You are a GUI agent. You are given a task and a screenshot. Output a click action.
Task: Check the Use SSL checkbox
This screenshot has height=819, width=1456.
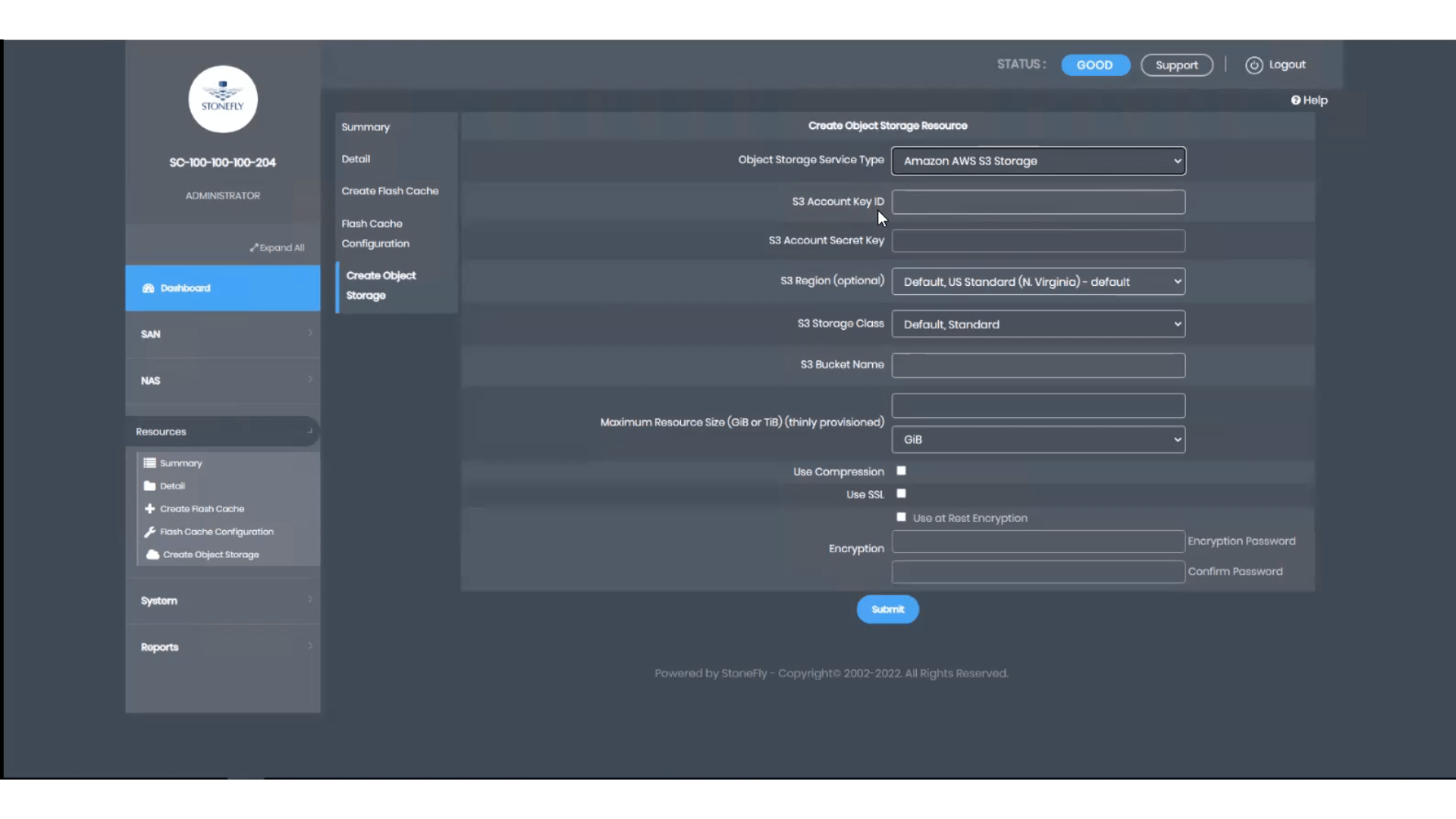coord(901,493)
